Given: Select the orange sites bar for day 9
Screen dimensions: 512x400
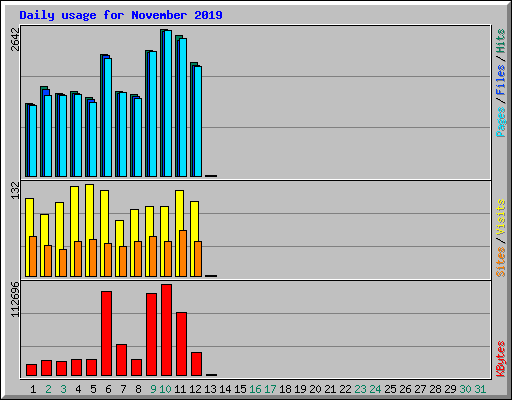Looking at the screenshot, I should click(153, 256).
